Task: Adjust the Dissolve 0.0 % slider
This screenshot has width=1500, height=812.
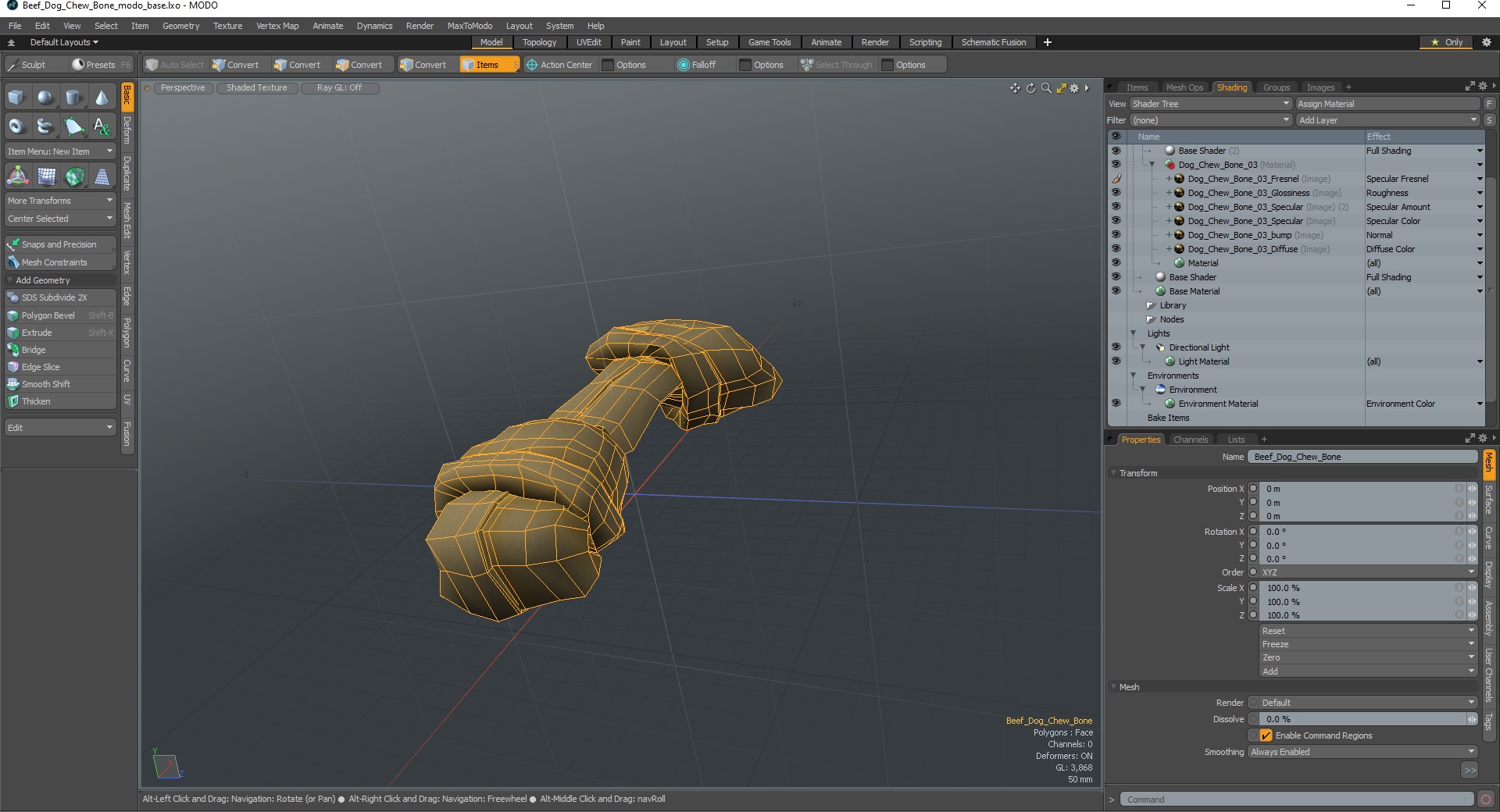Action: pyautogui.click(x=1362, y=719)
